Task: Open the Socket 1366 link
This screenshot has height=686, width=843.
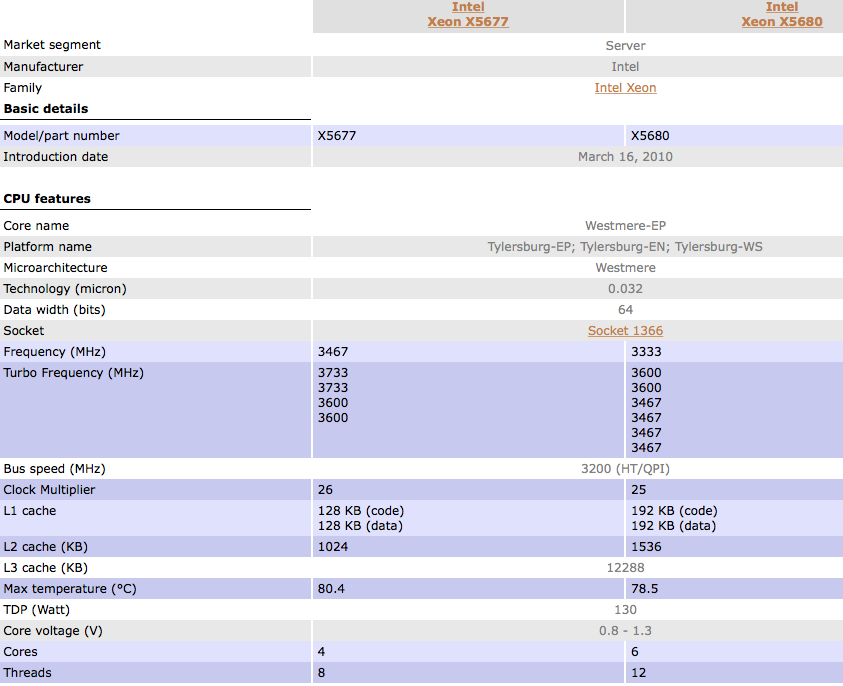Action: tap(625, 331)
